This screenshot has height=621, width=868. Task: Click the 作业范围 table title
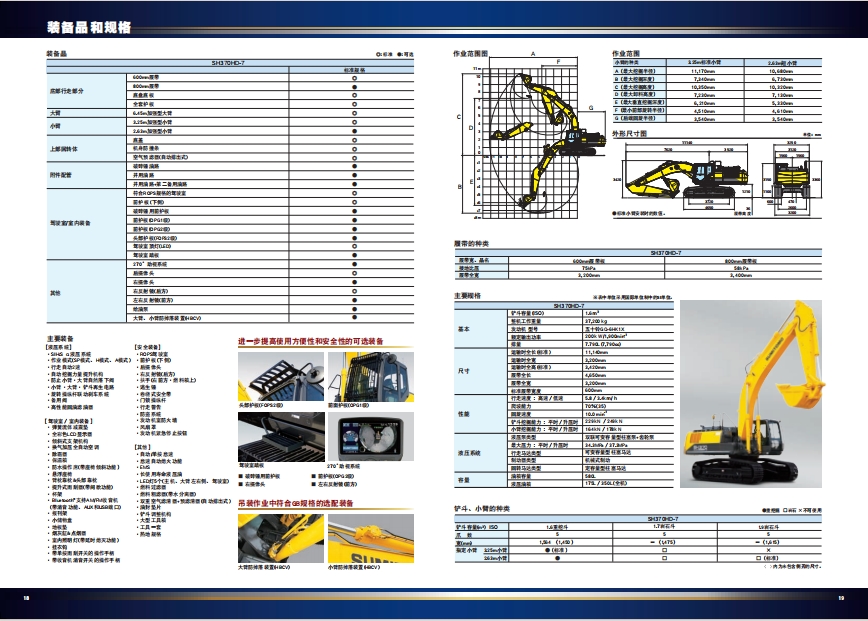626,54
